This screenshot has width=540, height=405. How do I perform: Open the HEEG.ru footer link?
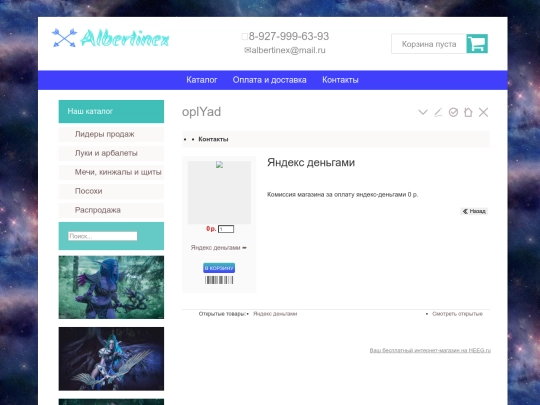click(430, 350)
